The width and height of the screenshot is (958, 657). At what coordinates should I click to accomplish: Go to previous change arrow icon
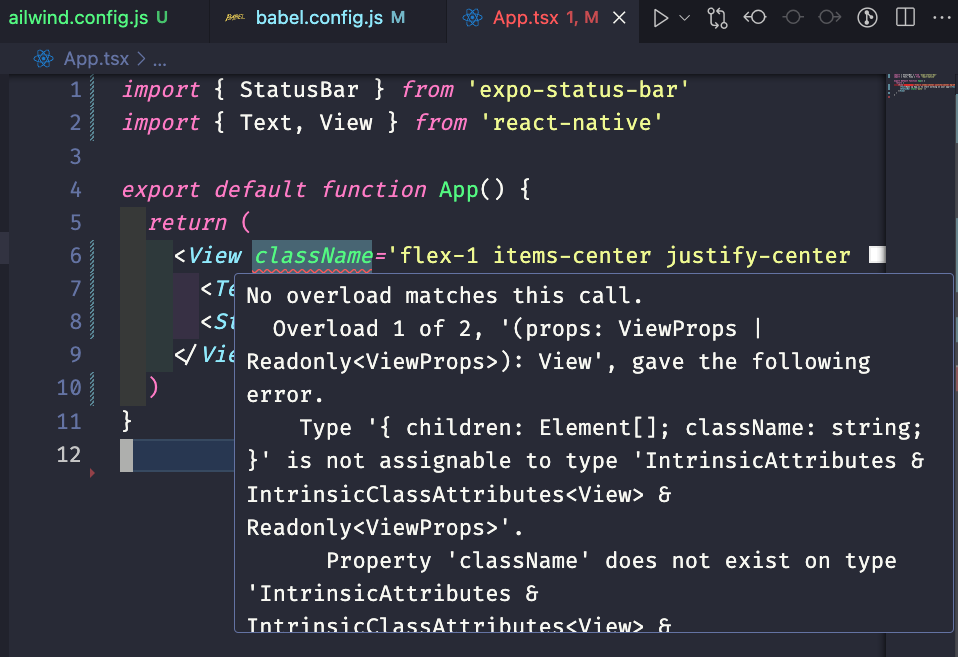coord(755,18)
